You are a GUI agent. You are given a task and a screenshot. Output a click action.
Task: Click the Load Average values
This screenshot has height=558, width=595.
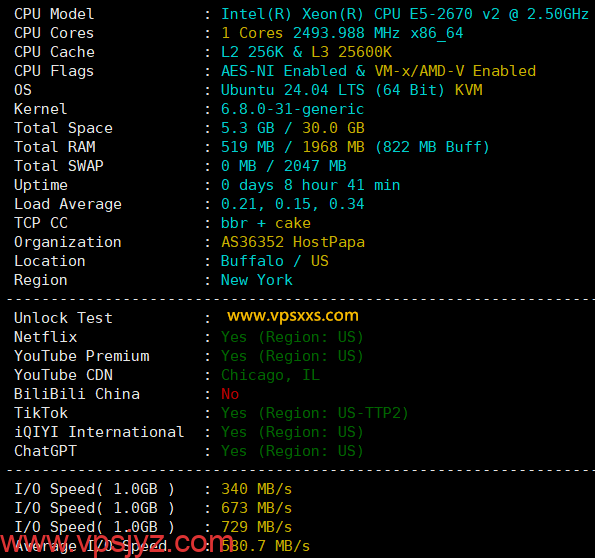tap(293, 204)
